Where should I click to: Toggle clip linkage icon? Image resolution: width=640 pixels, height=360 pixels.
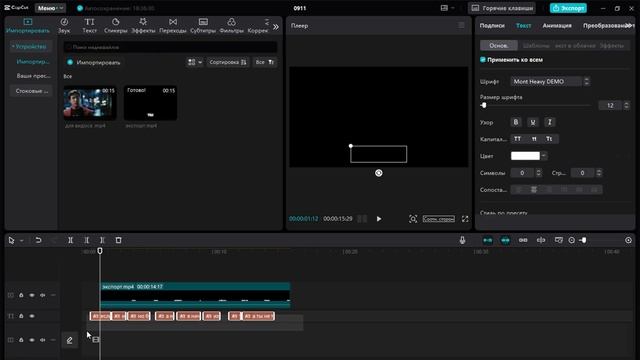(523, 240)
